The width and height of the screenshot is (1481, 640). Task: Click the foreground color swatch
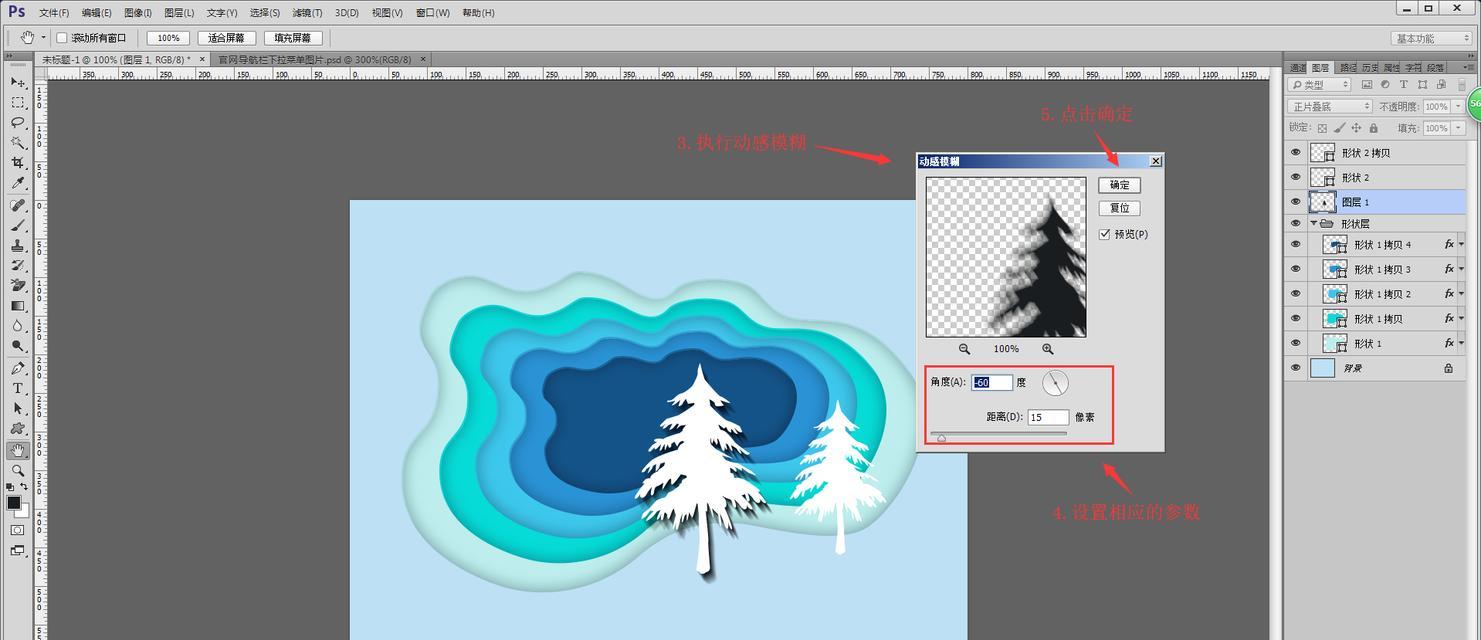(14, 503)
